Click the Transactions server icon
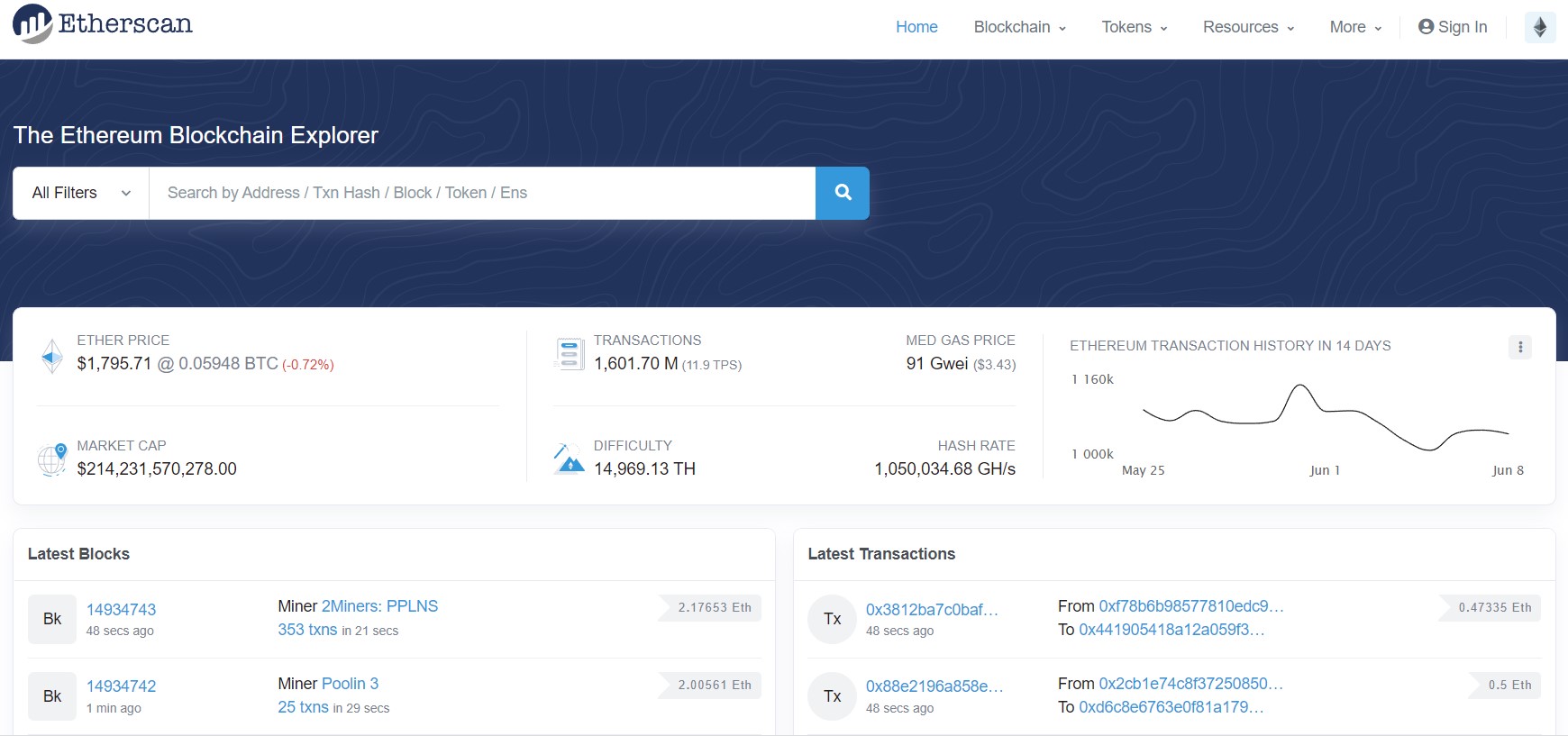This screenshot has width=1568, height=736. coord(569,354)
